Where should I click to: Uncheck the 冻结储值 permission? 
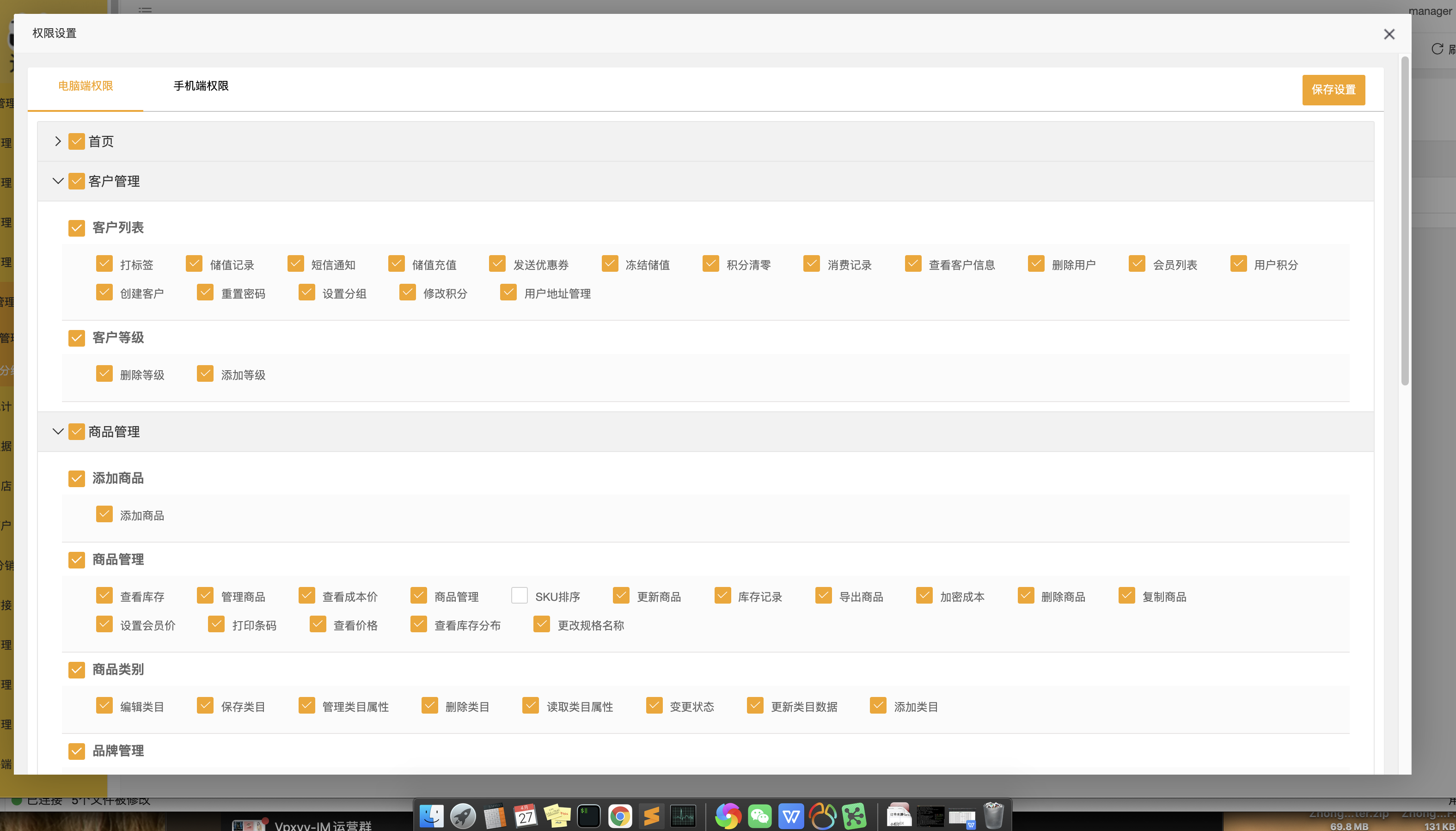(x=610, y=264)
